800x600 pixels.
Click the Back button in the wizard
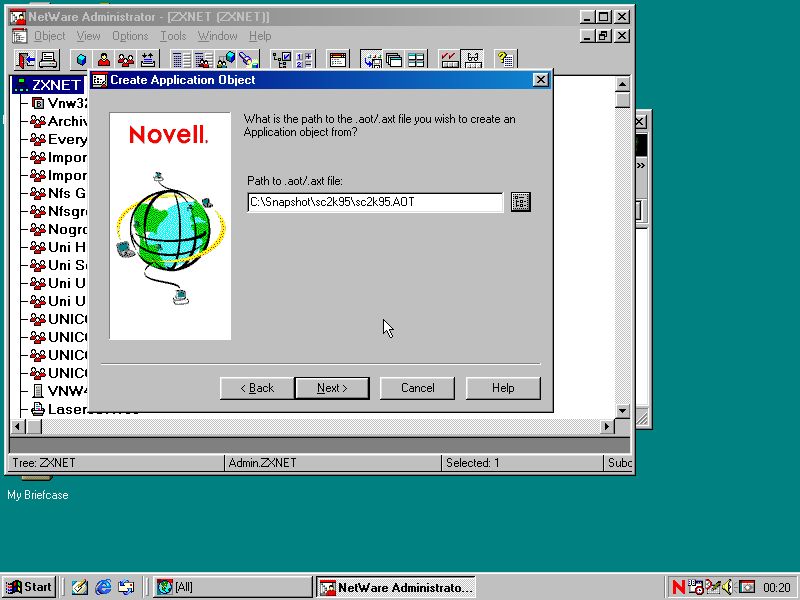click(x=257, y=388)
